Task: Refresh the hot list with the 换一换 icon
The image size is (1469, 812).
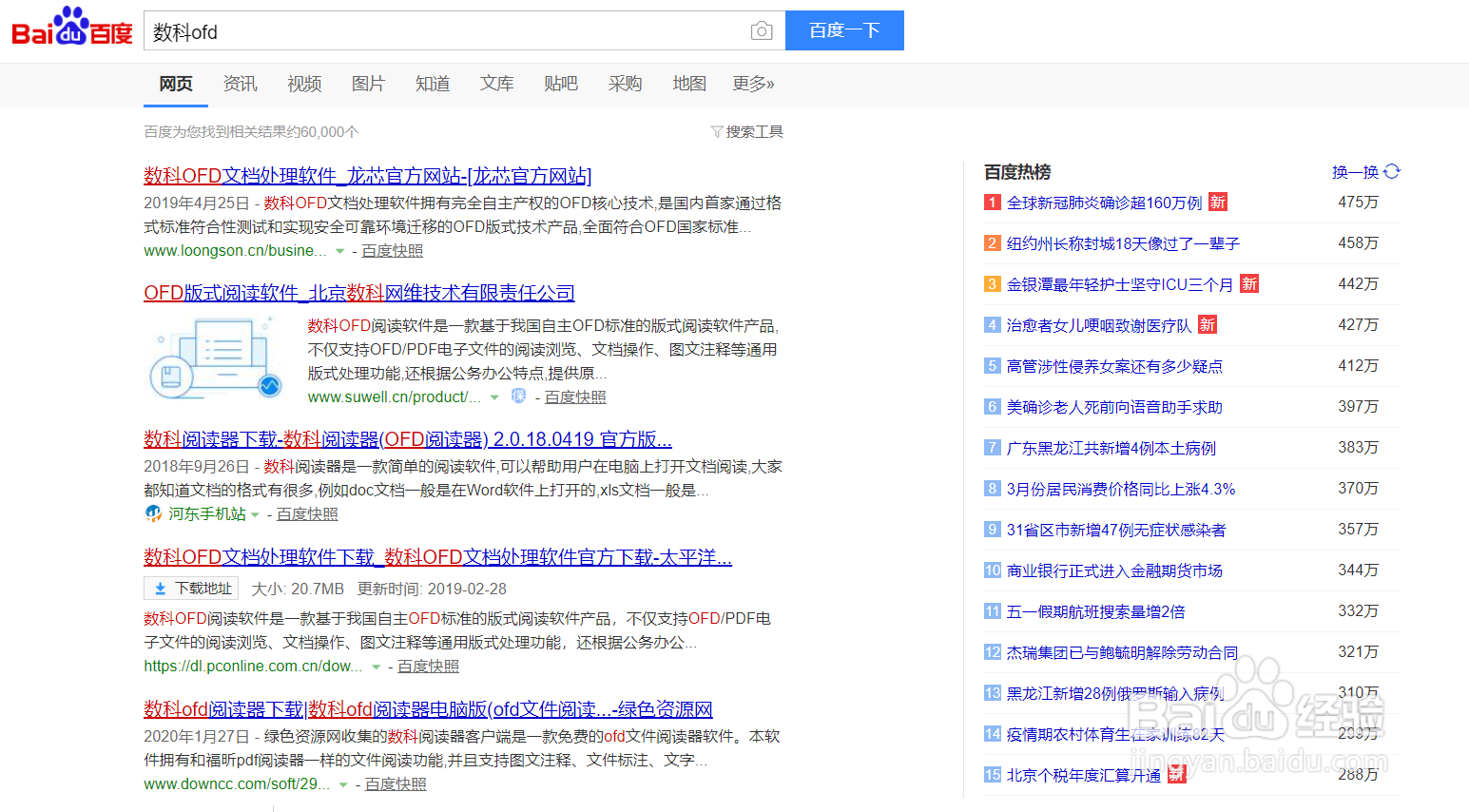Action: [x=1391, y=171]
